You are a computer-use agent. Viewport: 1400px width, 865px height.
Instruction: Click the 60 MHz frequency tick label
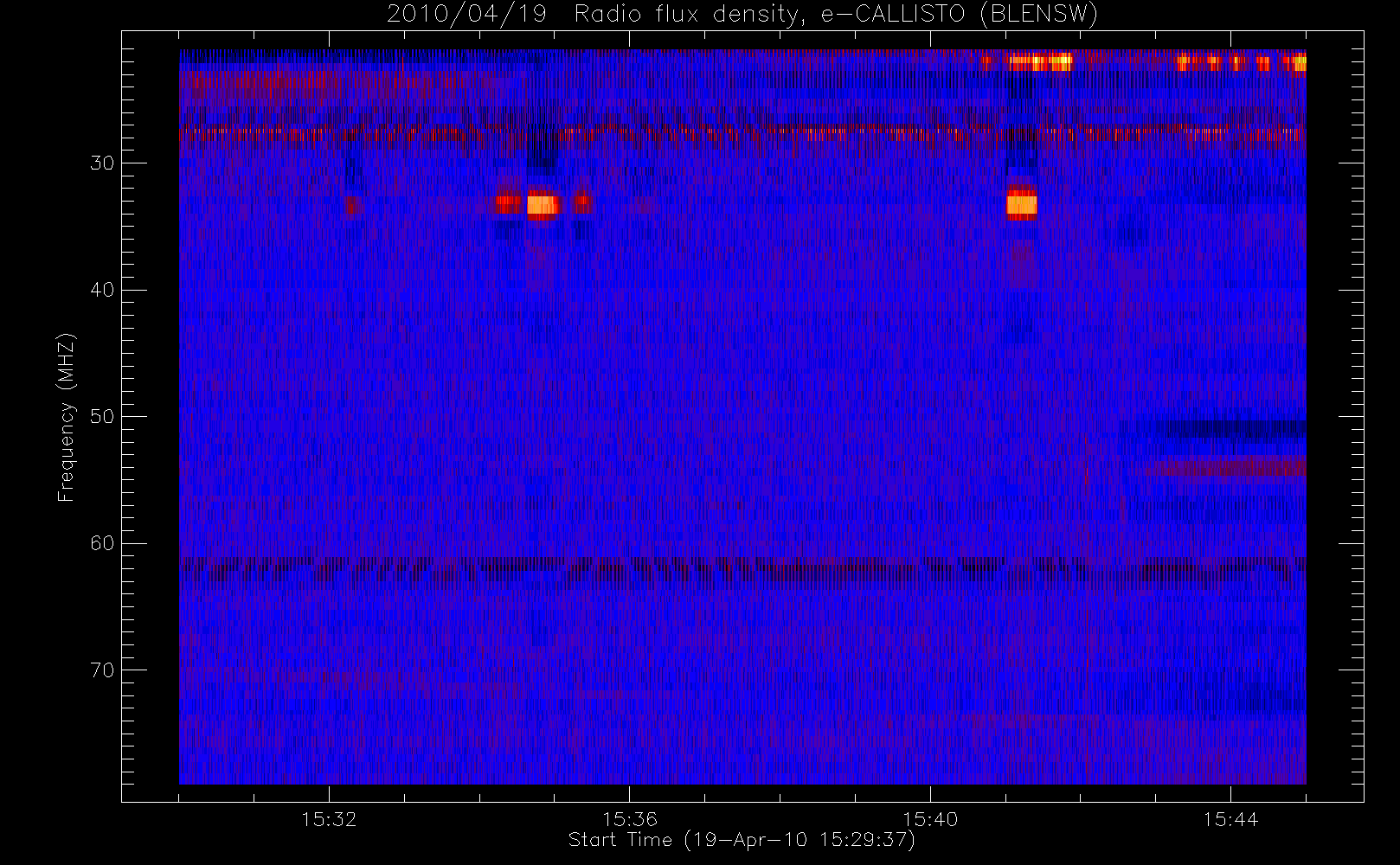(102, 543)
